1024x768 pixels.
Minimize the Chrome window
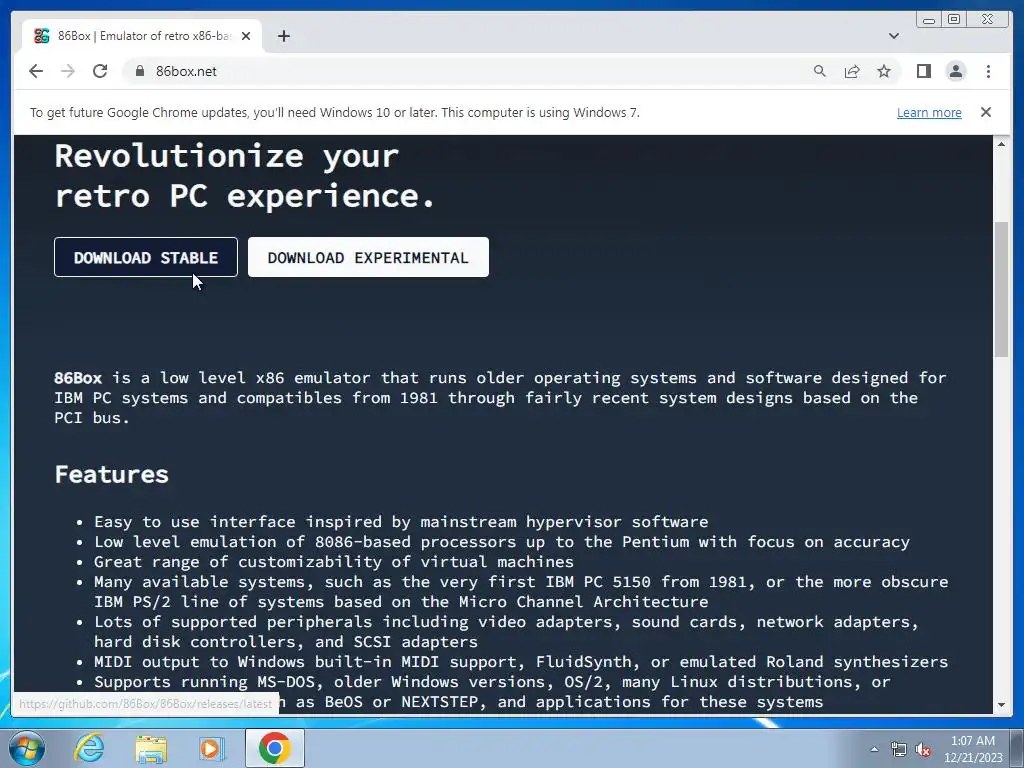pyautogui.click(x=929, y=20)
